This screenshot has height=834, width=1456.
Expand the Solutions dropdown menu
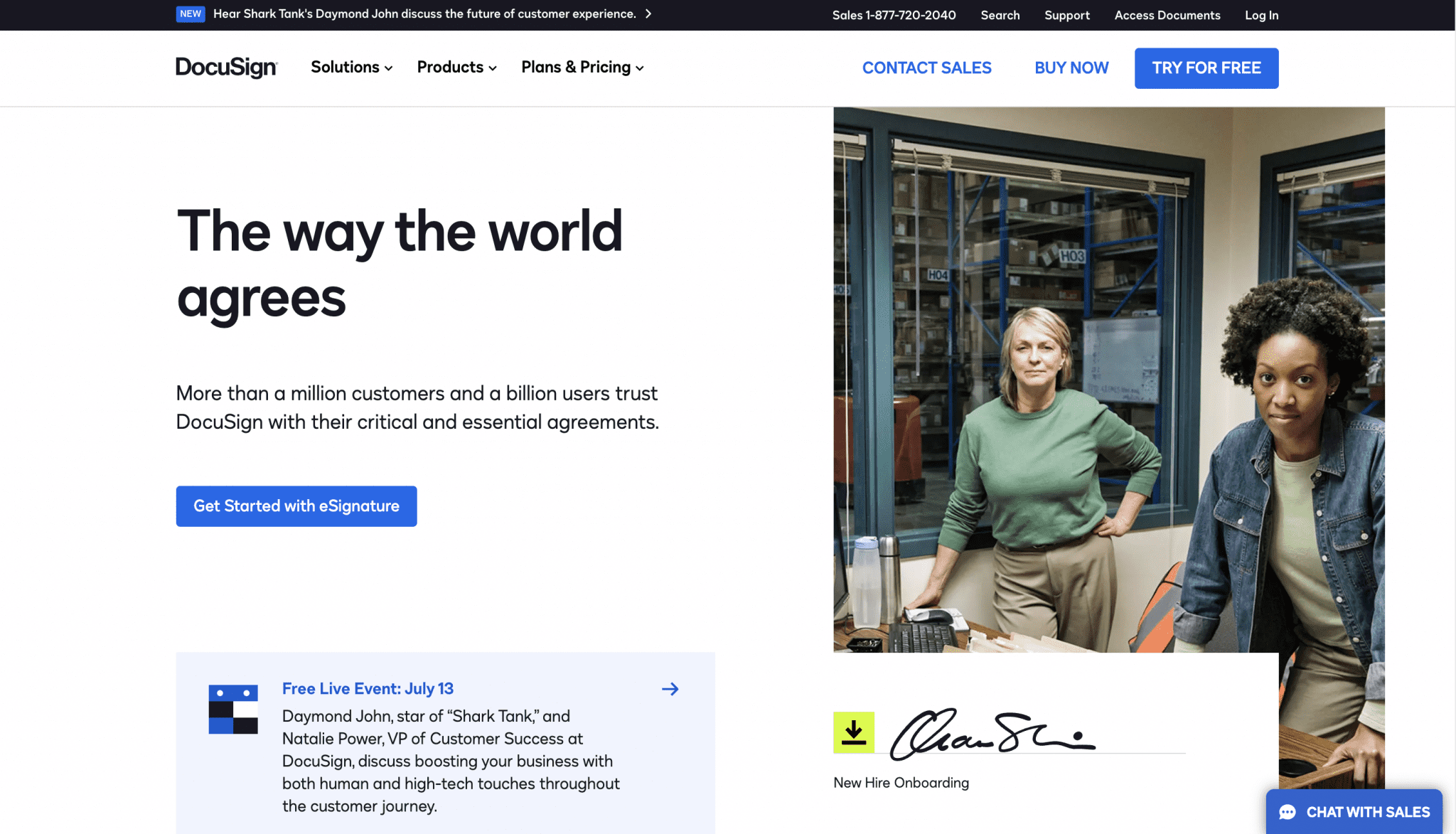pos(351,68)
